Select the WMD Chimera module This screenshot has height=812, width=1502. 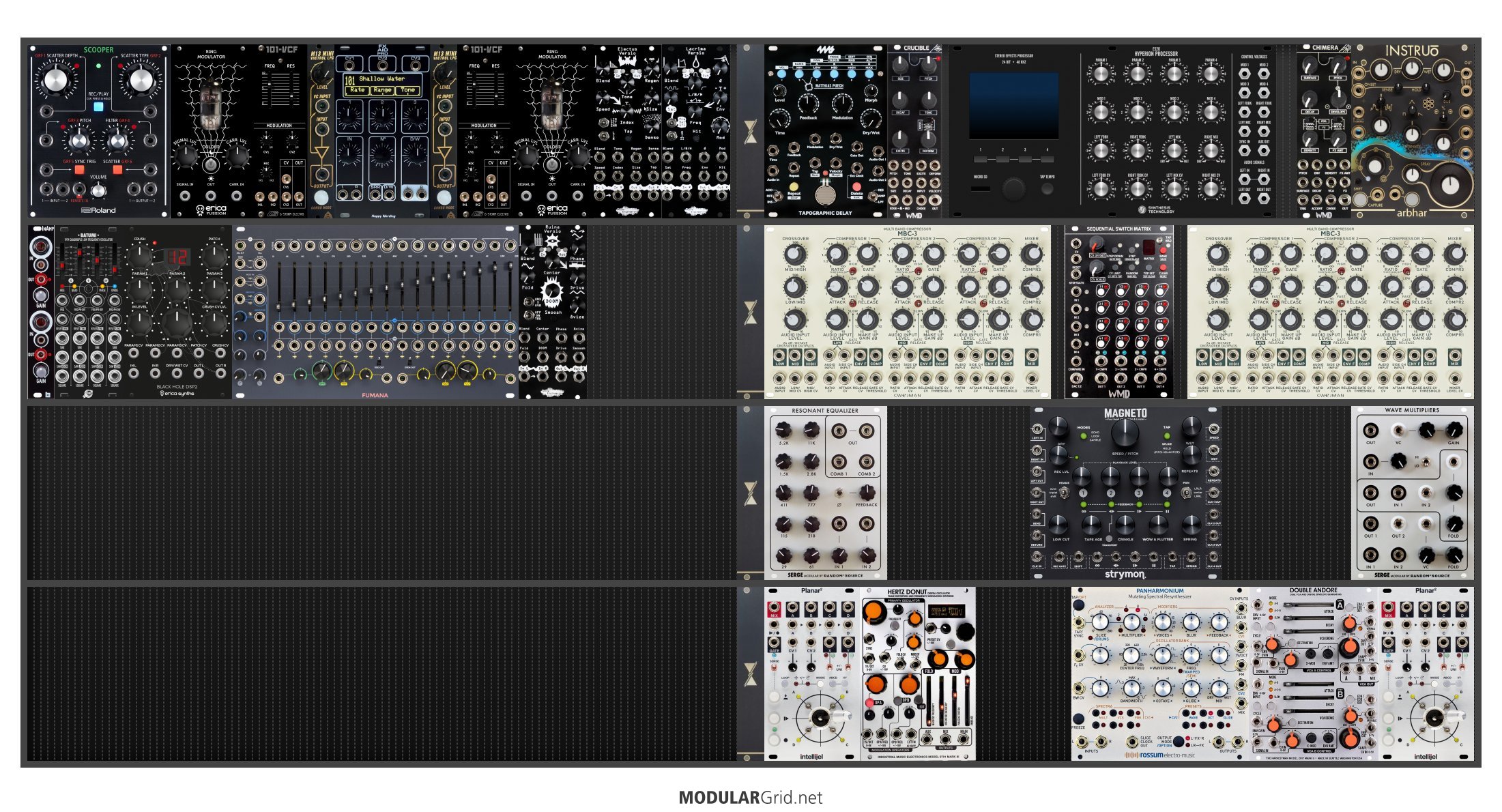tap(1324, 132)
